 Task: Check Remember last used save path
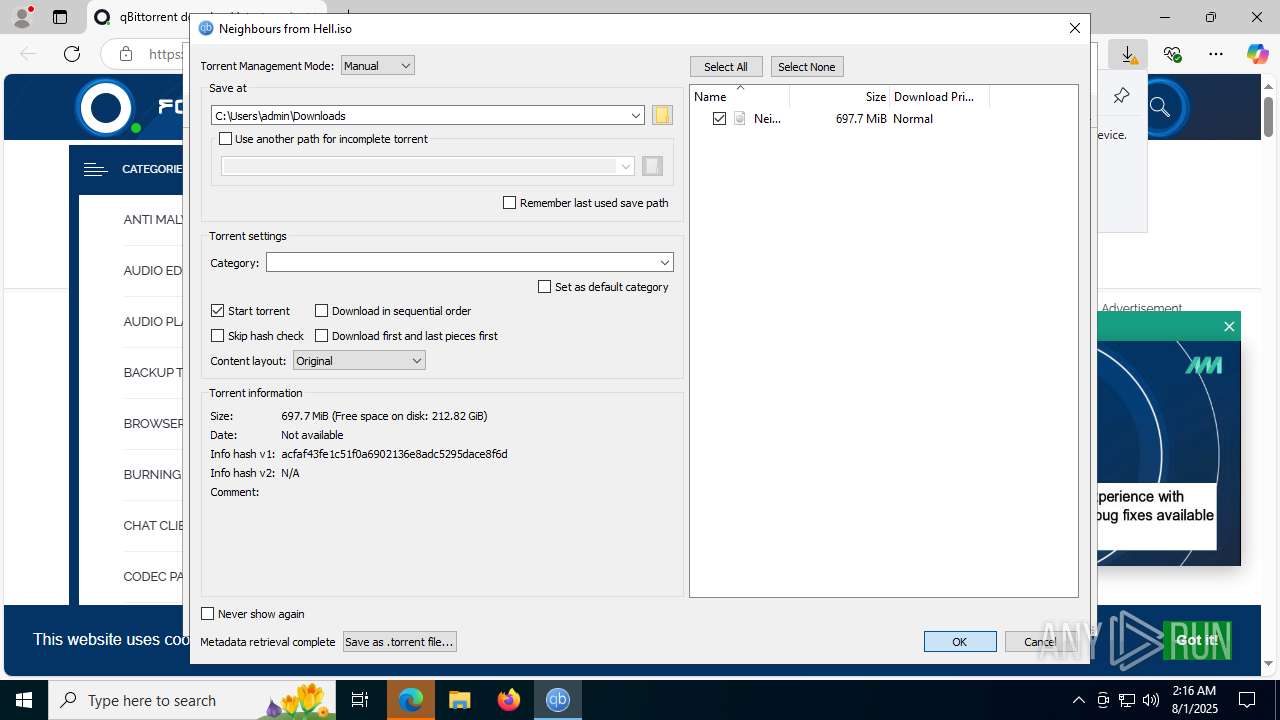509,202
